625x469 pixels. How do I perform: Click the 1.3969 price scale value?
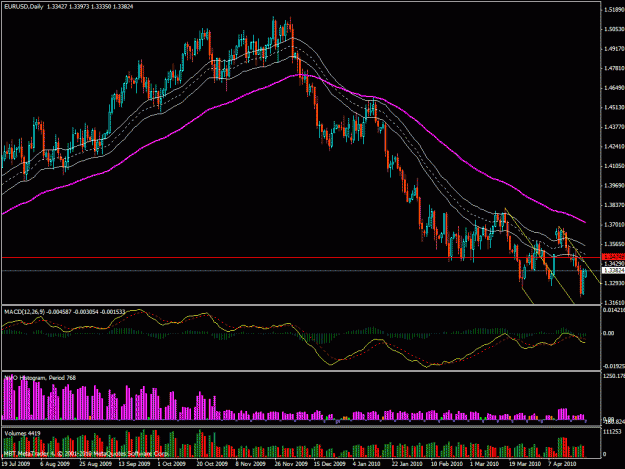[x=614, y=185]
